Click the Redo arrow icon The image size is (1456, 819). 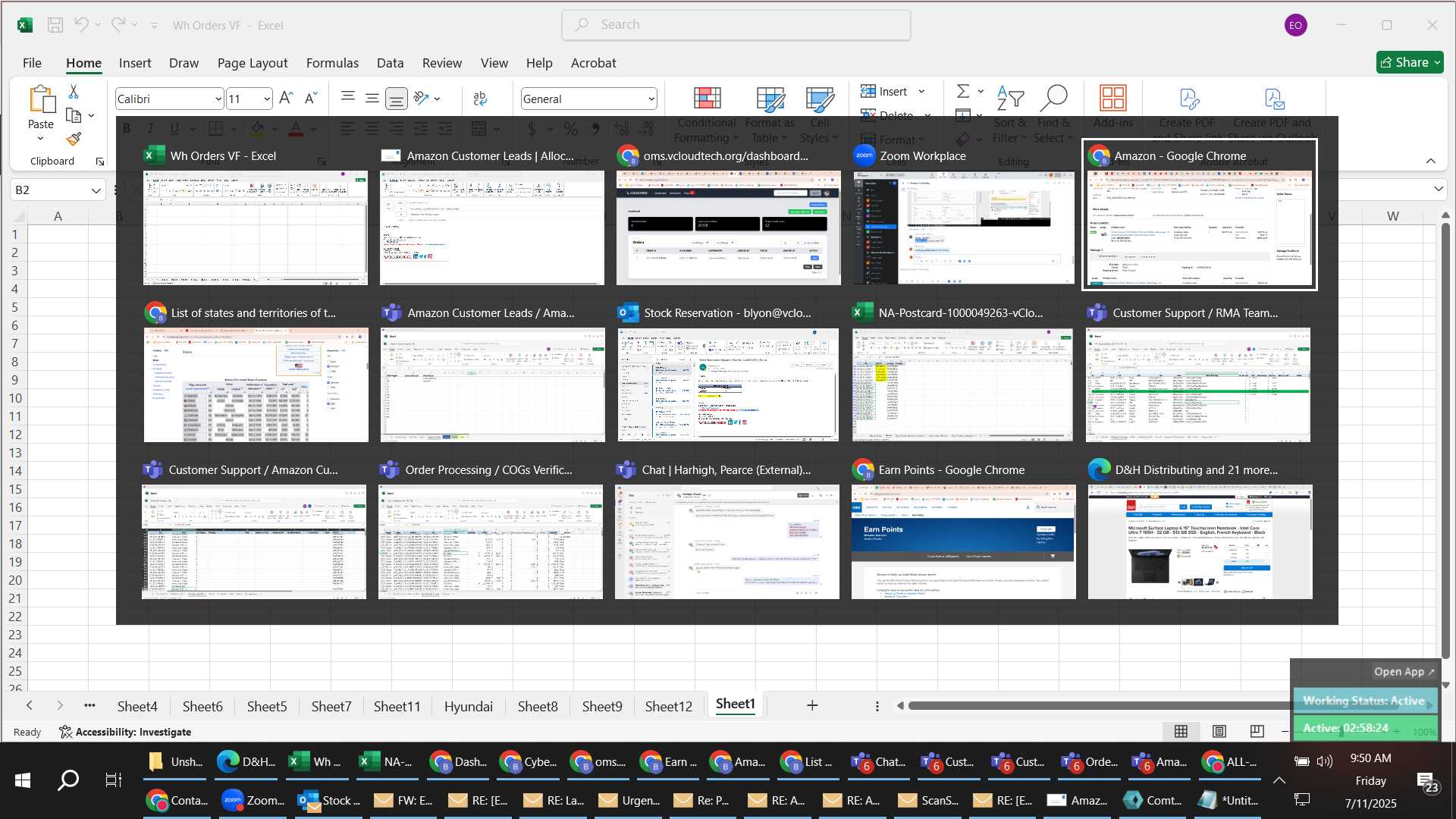coord(118,25)
